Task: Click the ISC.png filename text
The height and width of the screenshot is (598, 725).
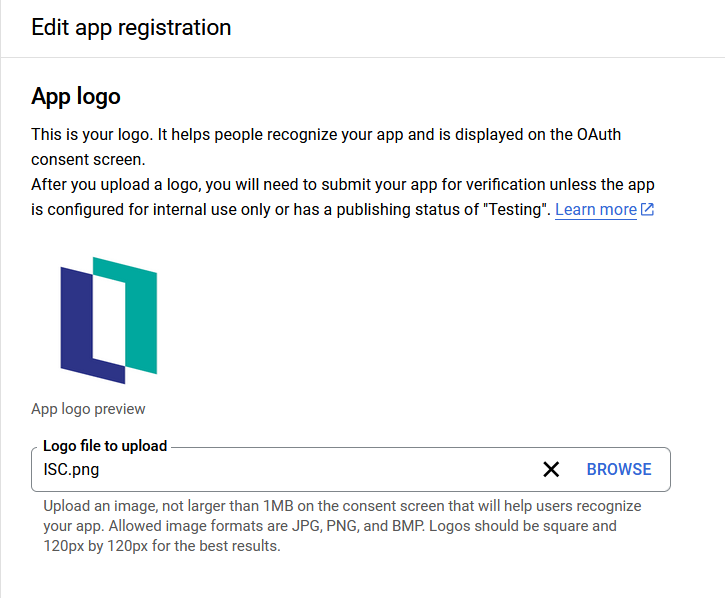Action: tap(71, 469)
